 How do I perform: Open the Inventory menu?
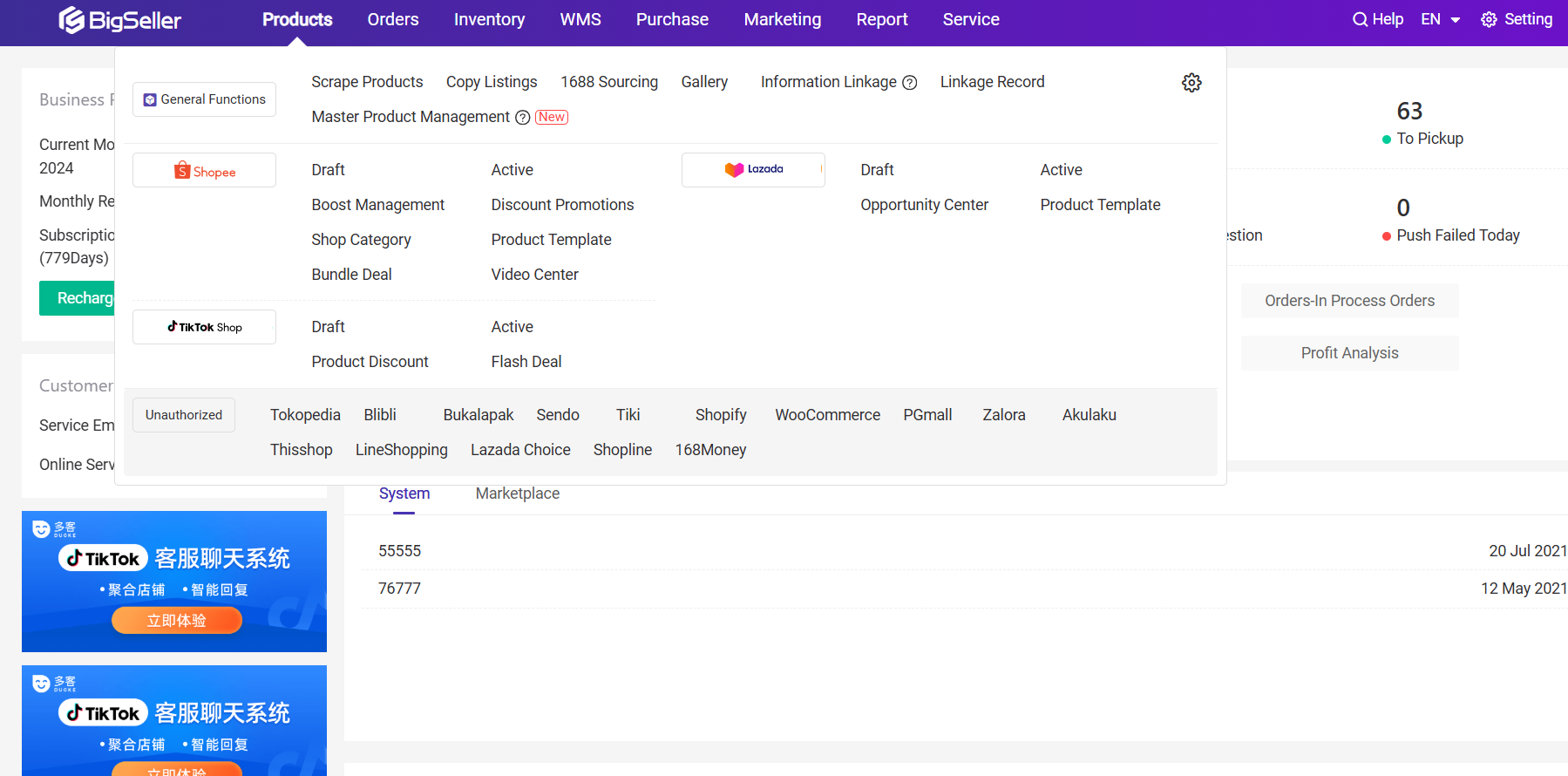489,19
